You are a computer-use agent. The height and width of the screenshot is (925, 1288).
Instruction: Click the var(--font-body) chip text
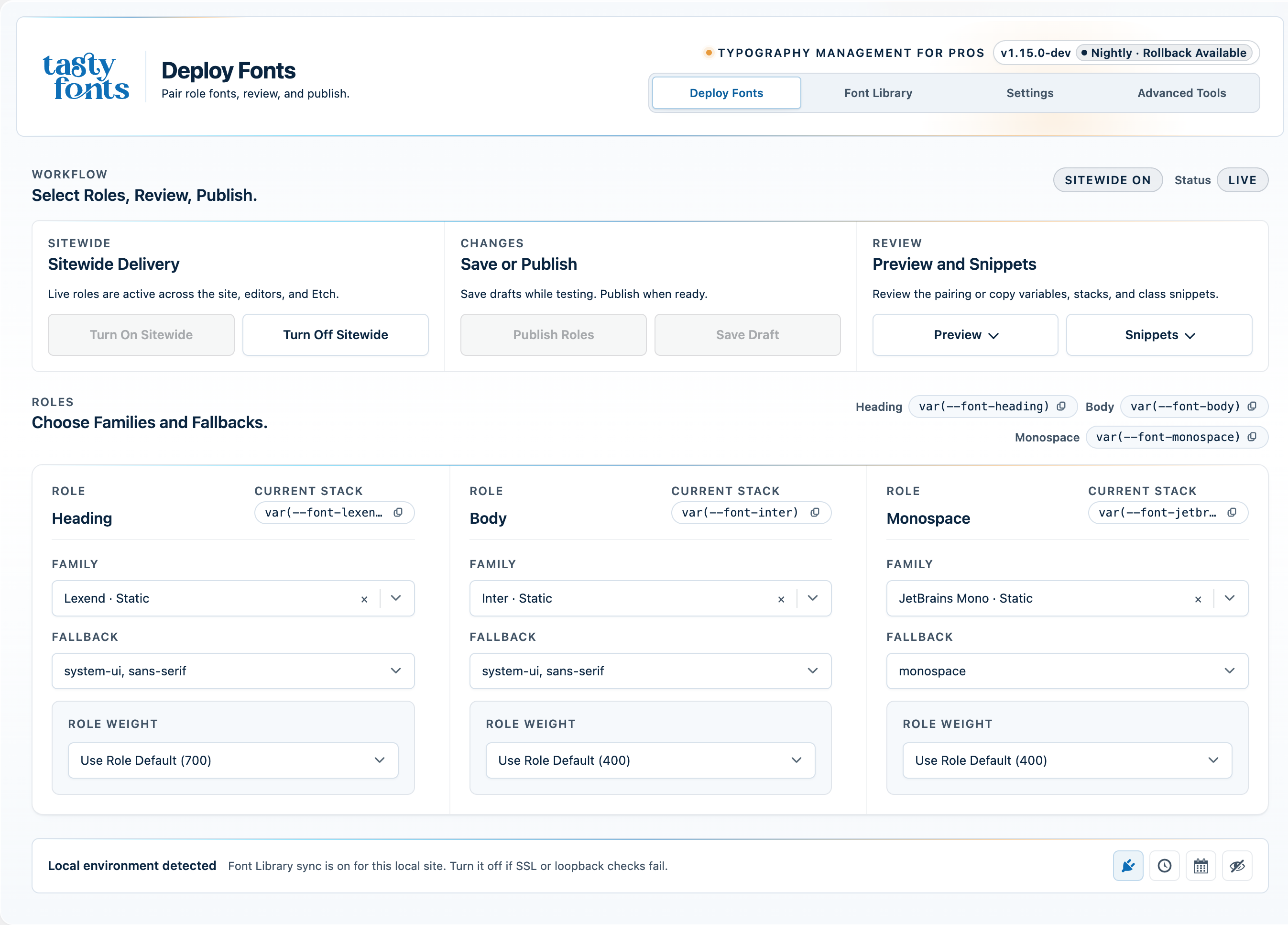pos(1185,406)
